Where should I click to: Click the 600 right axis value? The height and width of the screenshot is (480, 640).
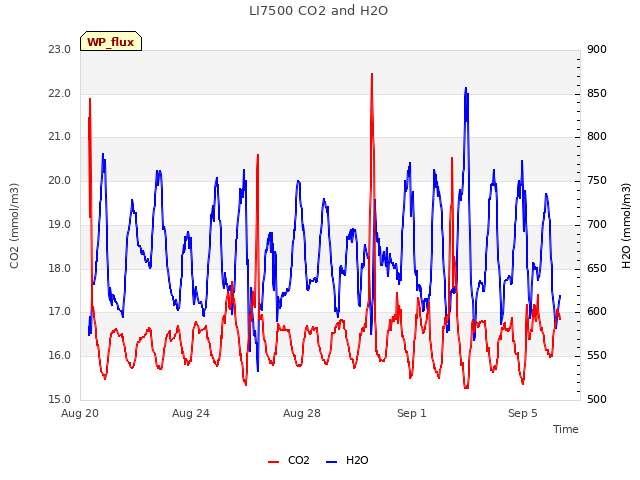(x=597, y=312)
